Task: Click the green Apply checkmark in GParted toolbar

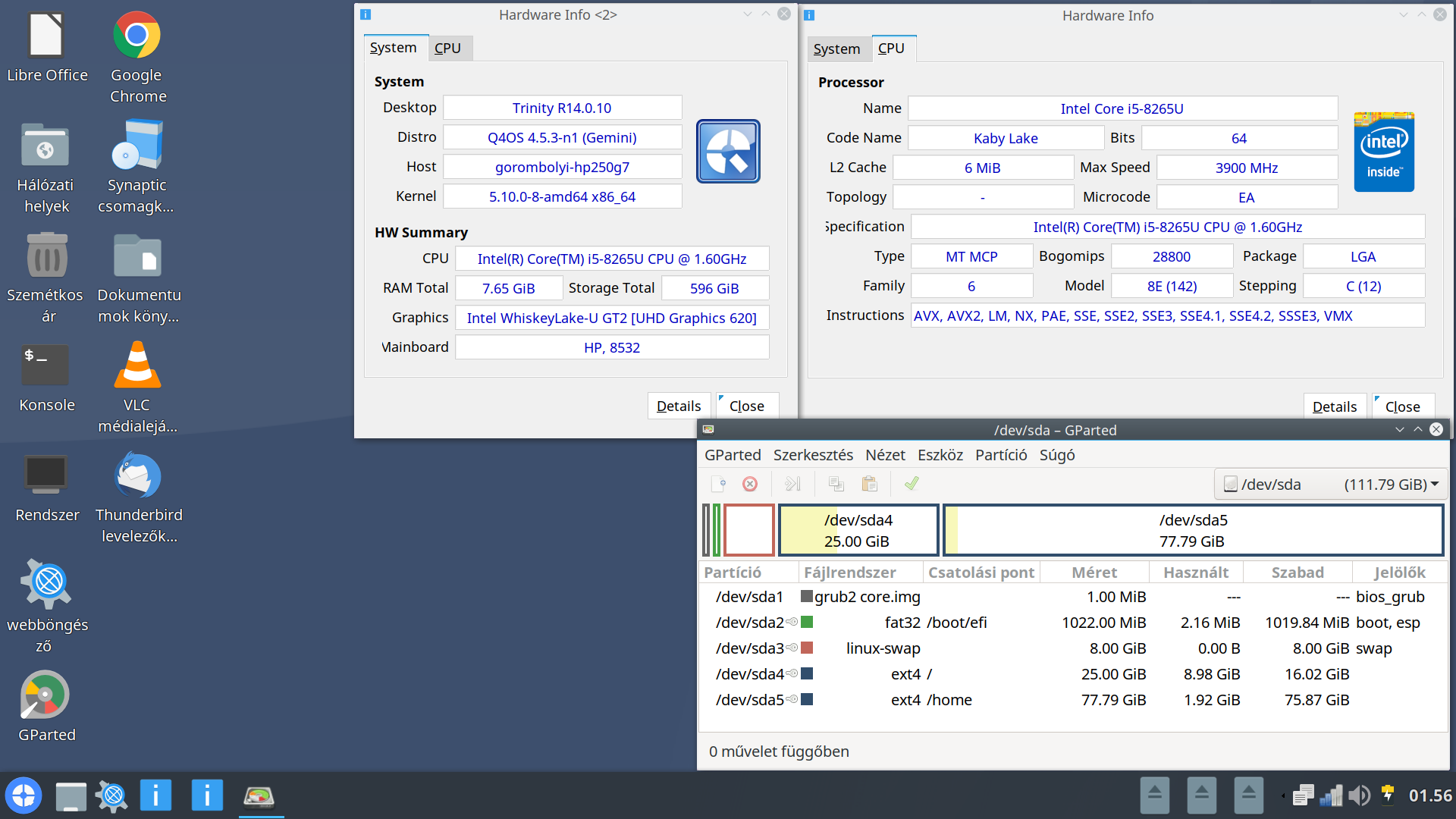Action: (912, 484)
